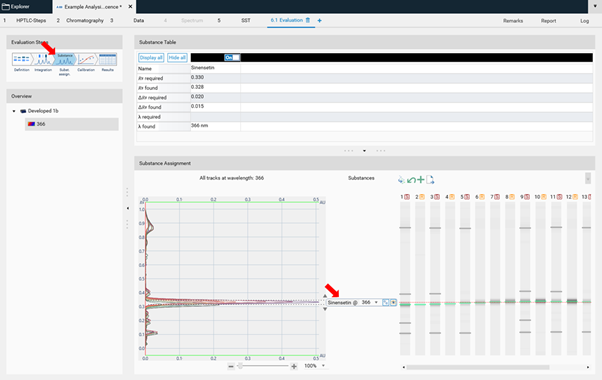Click the track 1 sample badge
The width and height of the screenshot is (602, 380).
pyautogui.click(x=407, y=197)
